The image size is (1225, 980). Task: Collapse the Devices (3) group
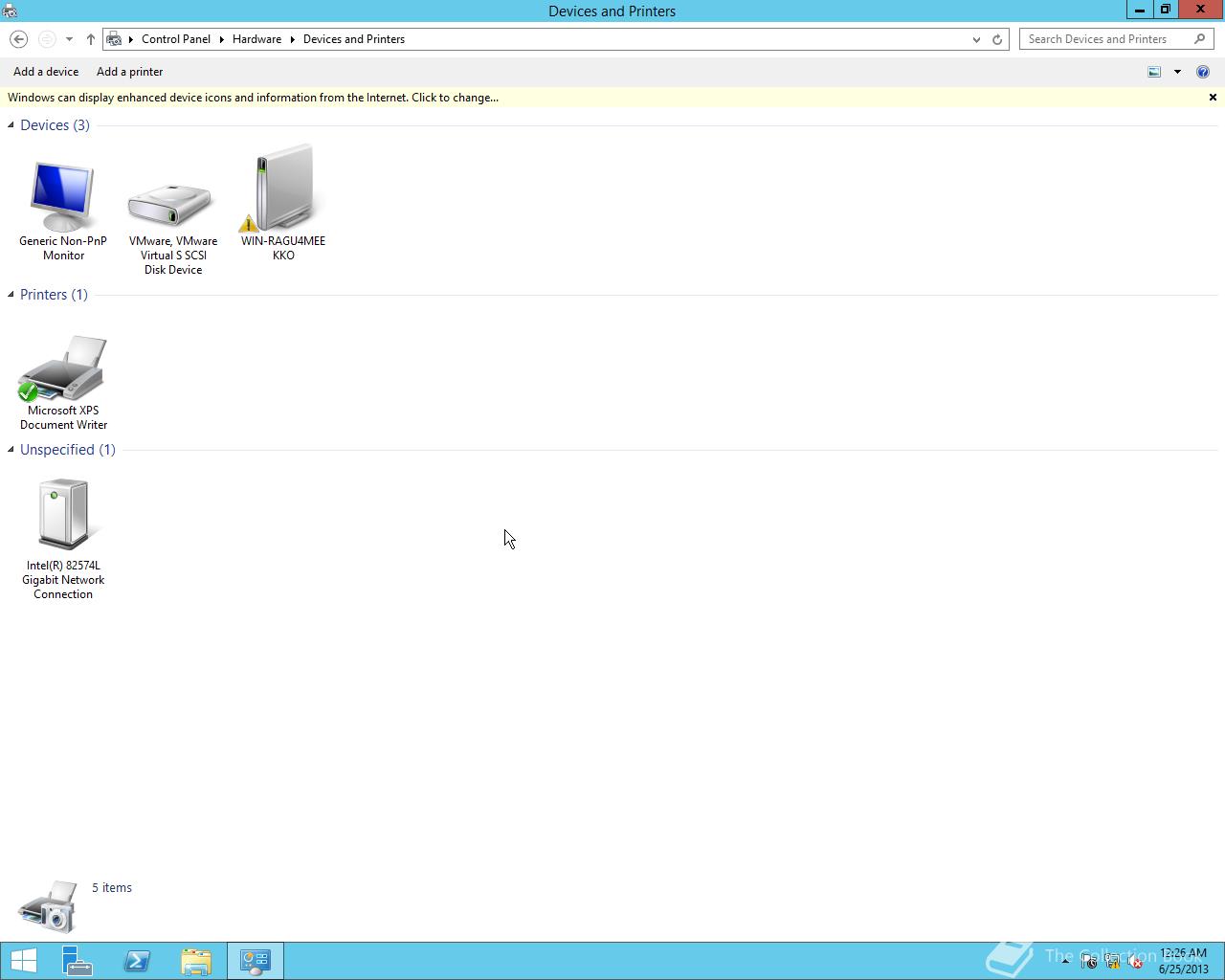coord(11,125)
